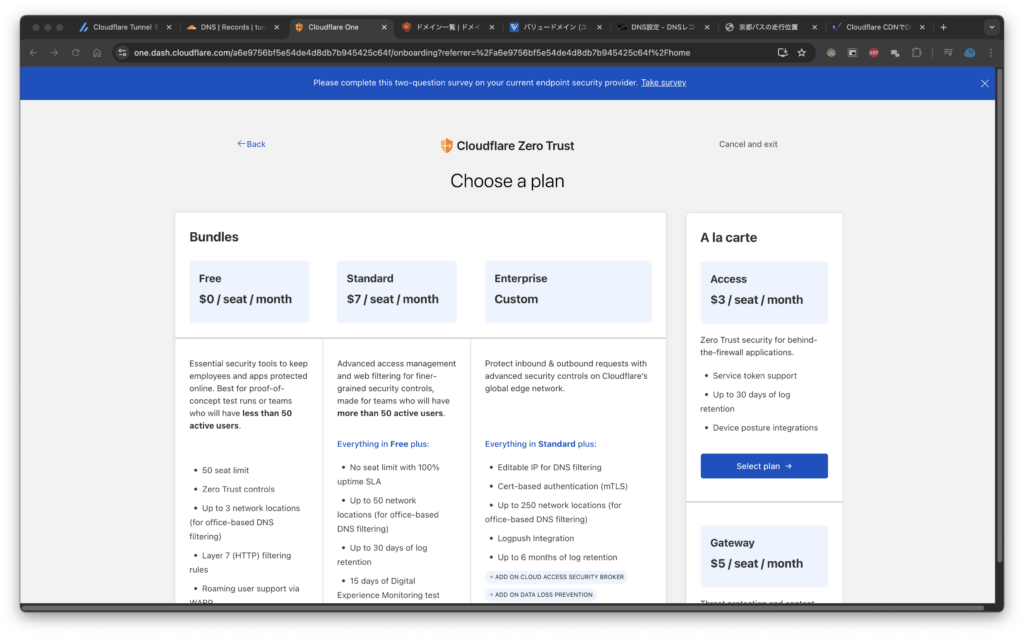
Task: Open a new browser tab
Action: (x=944, y=27)
